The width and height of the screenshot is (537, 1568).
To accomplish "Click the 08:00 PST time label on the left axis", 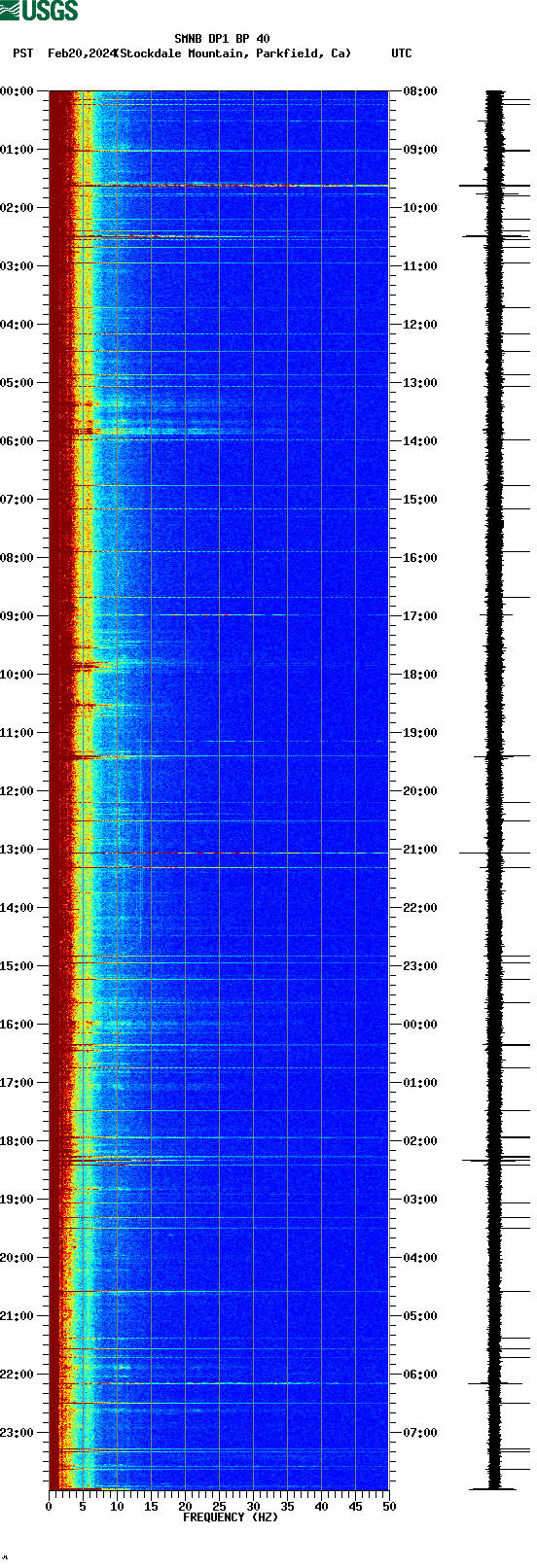I will [18, 558].
